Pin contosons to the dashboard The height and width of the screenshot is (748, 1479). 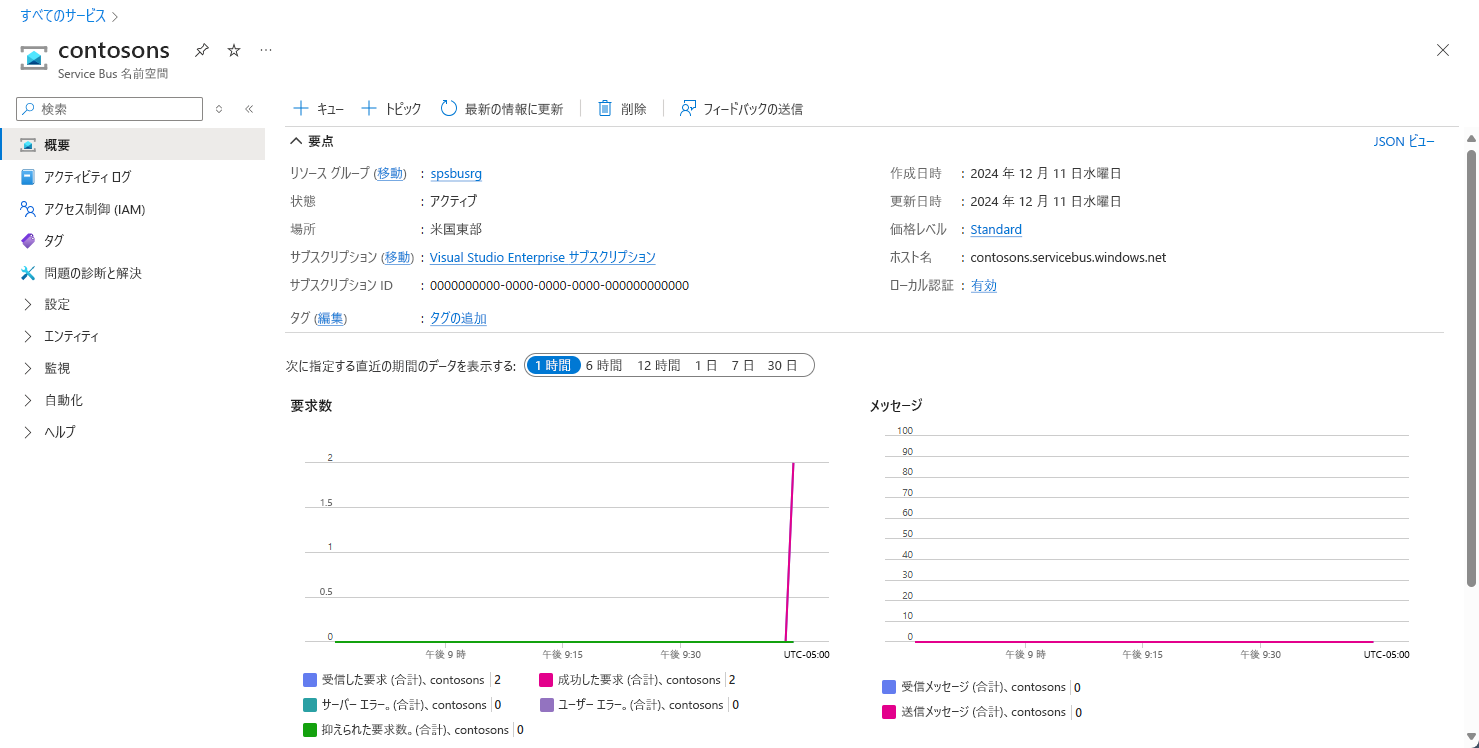coord(202,50)
